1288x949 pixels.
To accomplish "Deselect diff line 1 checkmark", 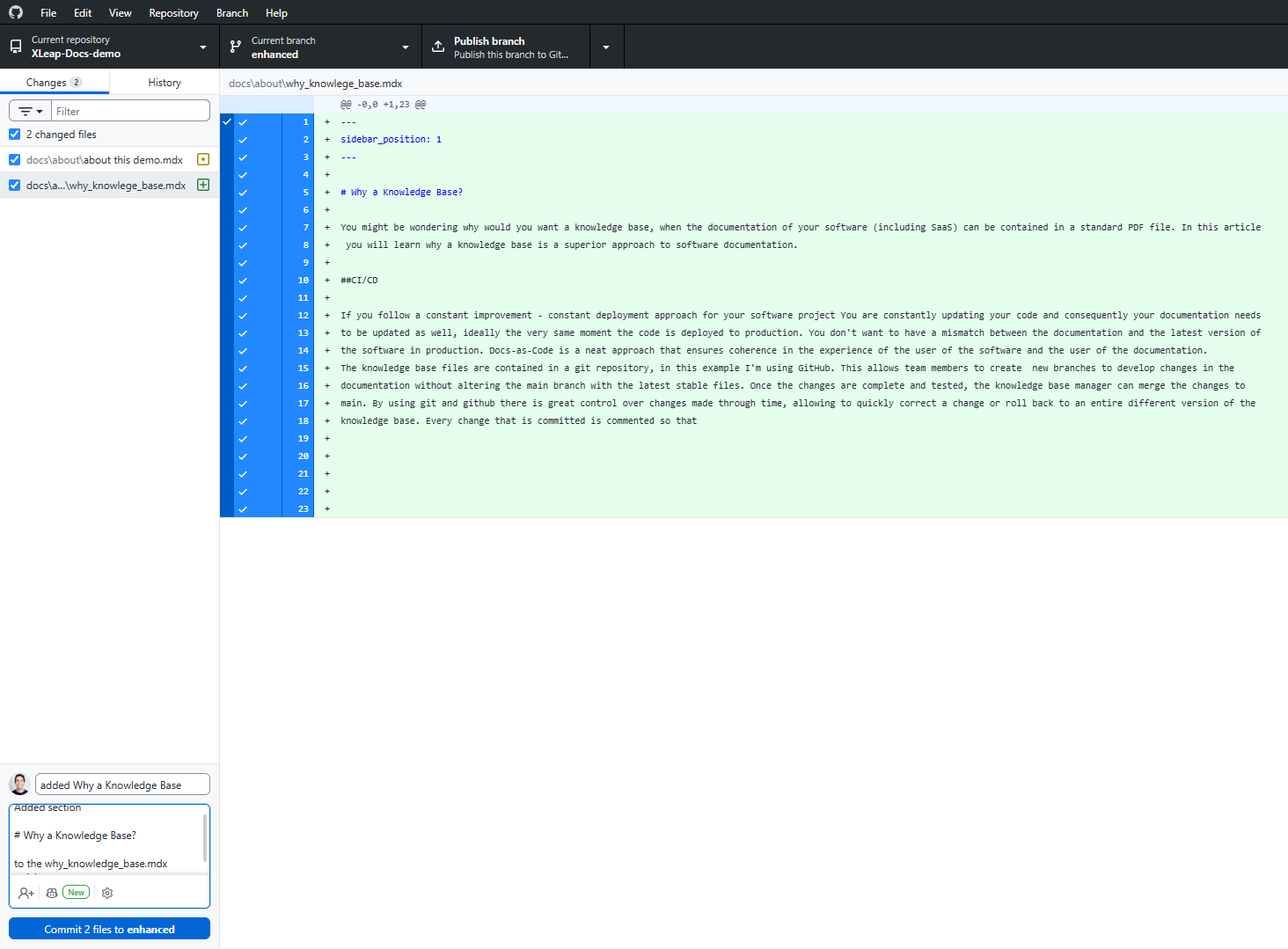I will (x=243, y=121).
